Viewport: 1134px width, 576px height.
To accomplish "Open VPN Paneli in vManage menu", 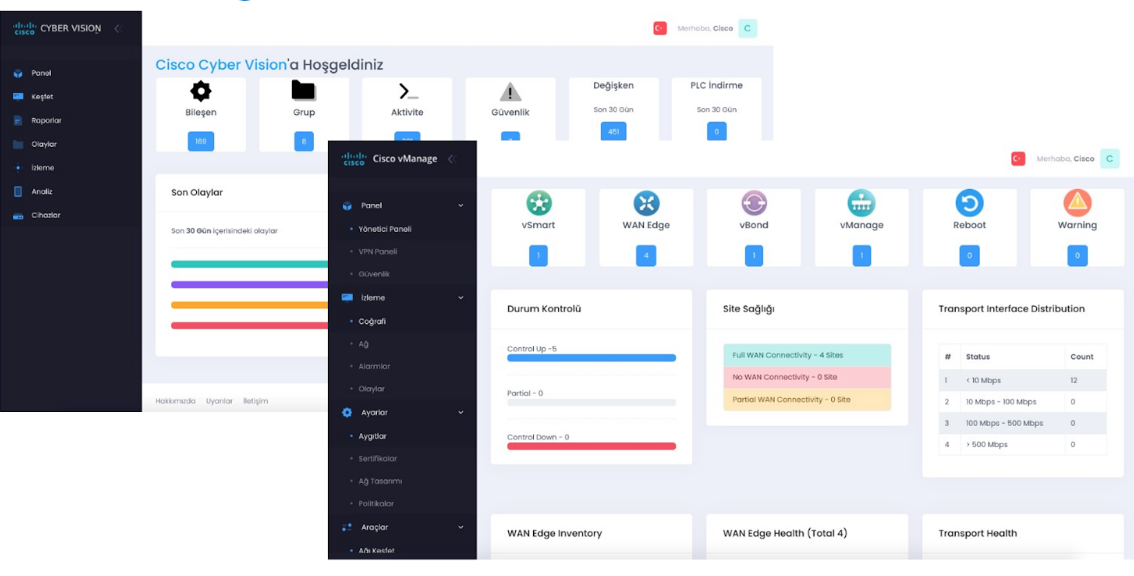I will (378, 251).
